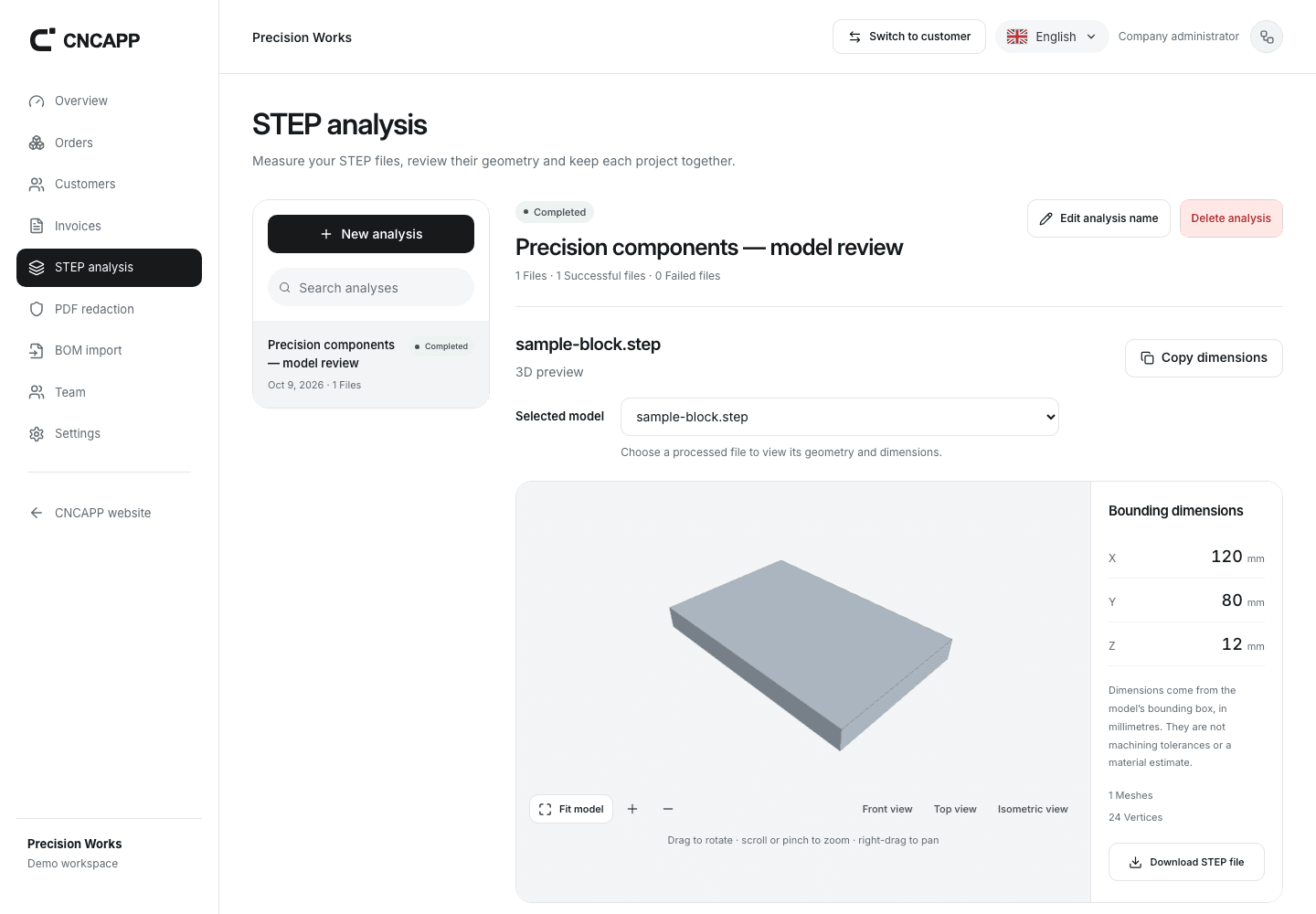1316x914 pixels.
Task: Select the STEP analysis layers icon
Action: 37,268
